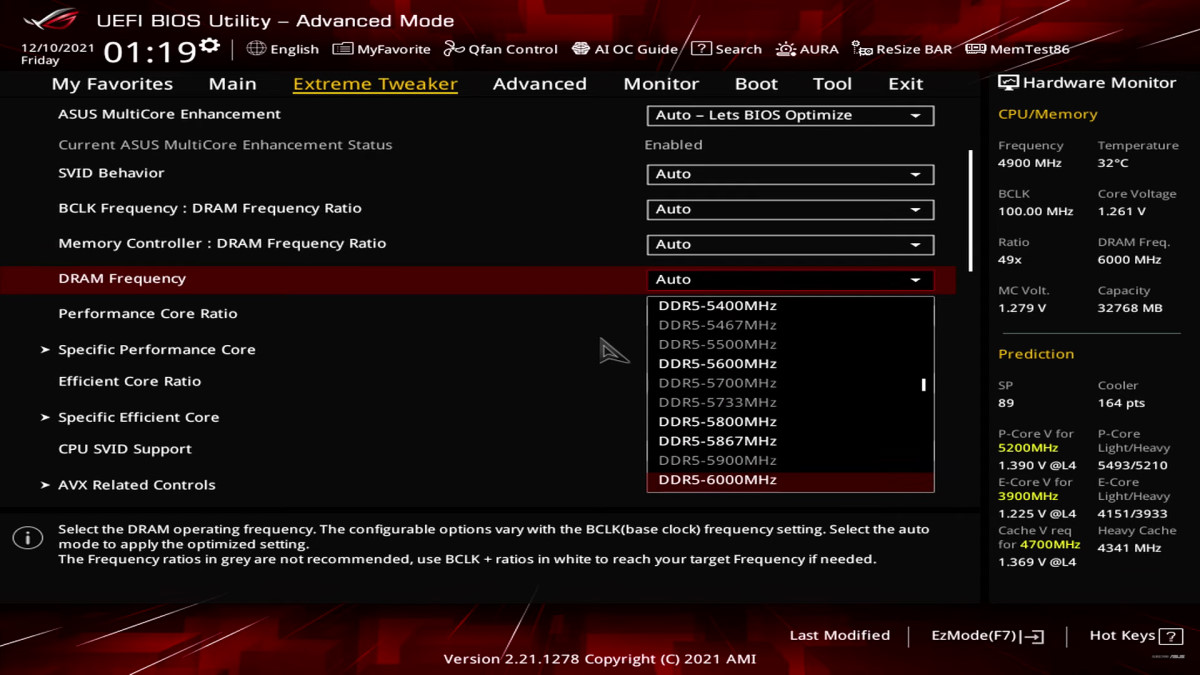1200x675 pixels.
Task: Open the Monitor tab
Action: click(661, 84)
